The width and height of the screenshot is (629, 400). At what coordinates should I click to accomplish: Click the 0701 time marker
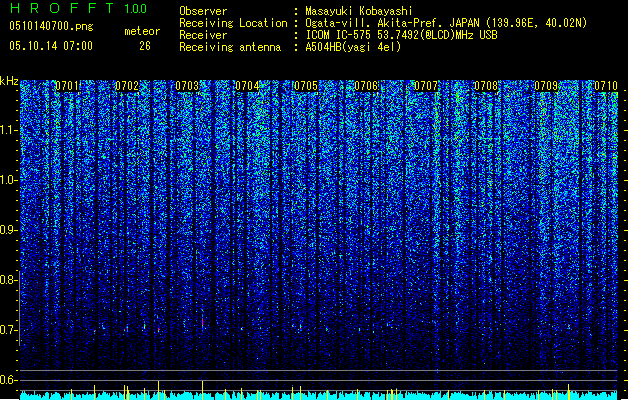click(x=67, y=86)
